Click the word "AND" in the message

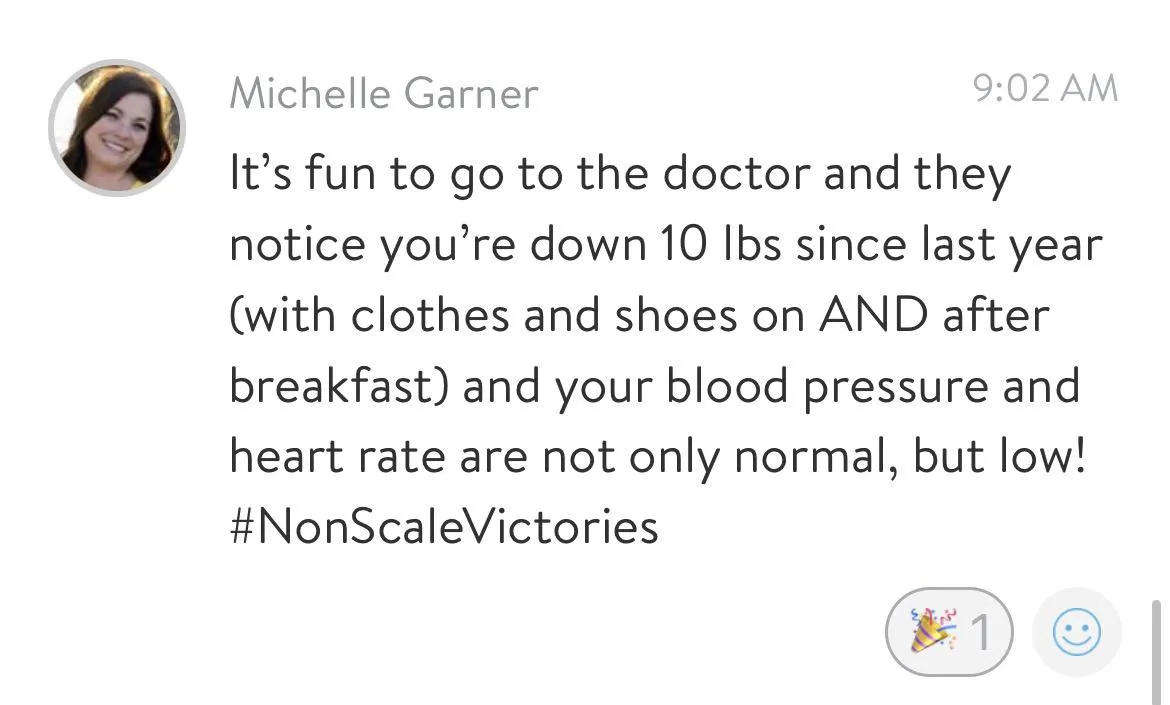click(x=873, y=315)
